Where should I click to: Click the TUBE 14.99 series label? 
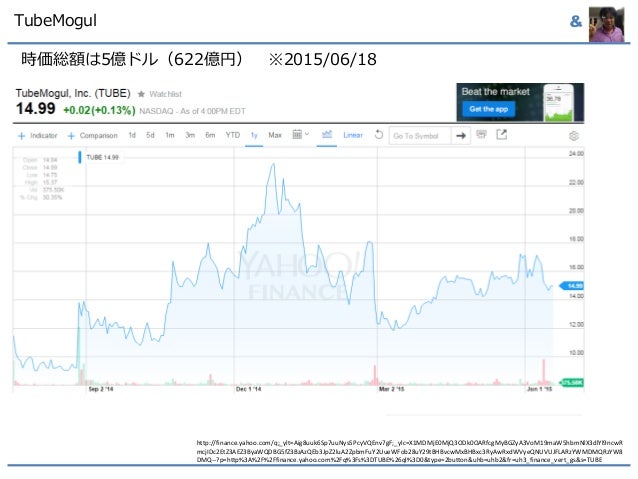click(x=102, y=157)
